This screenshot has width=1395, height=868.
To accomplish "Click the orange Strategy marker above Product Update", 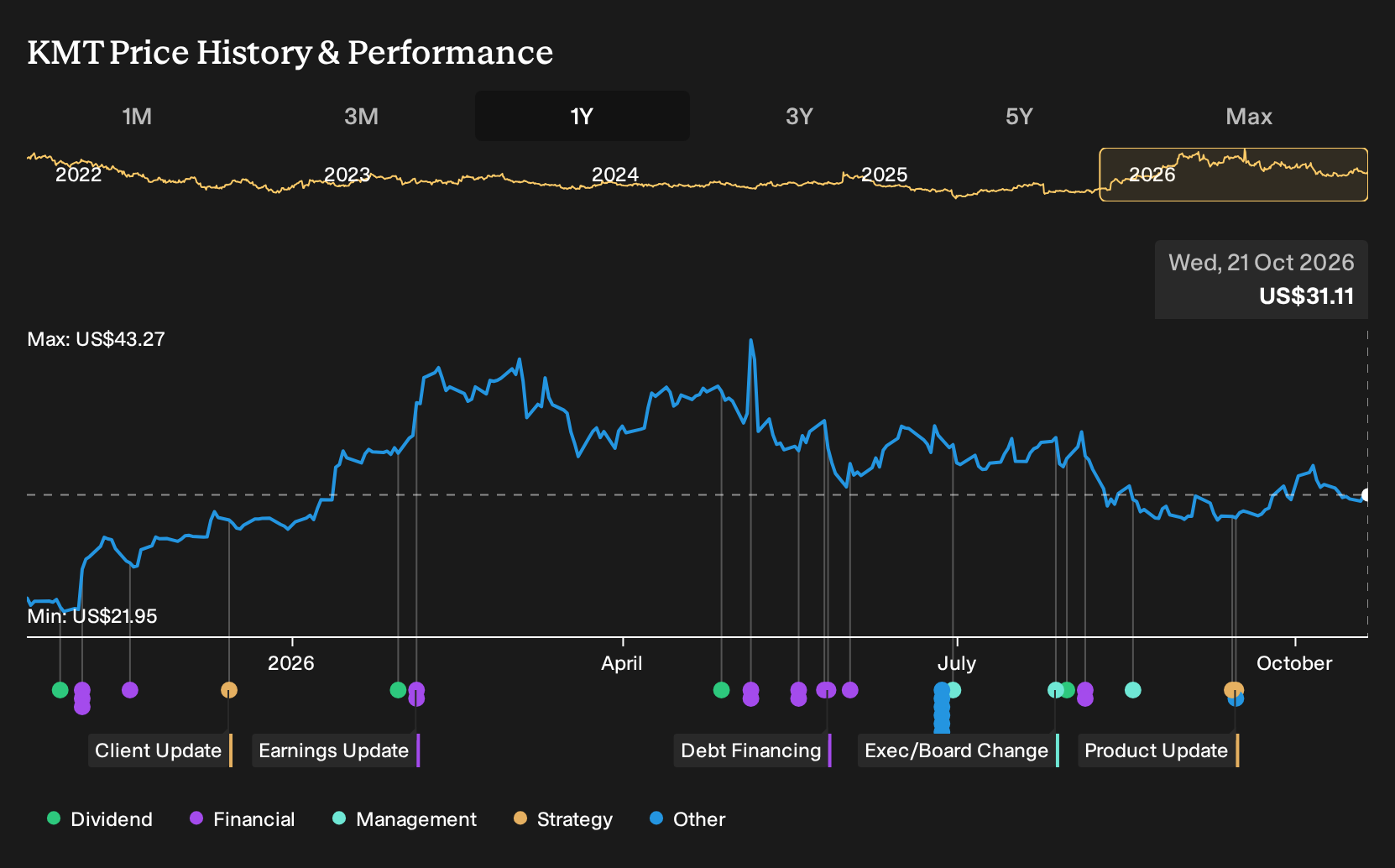I will click(1233, 690).
